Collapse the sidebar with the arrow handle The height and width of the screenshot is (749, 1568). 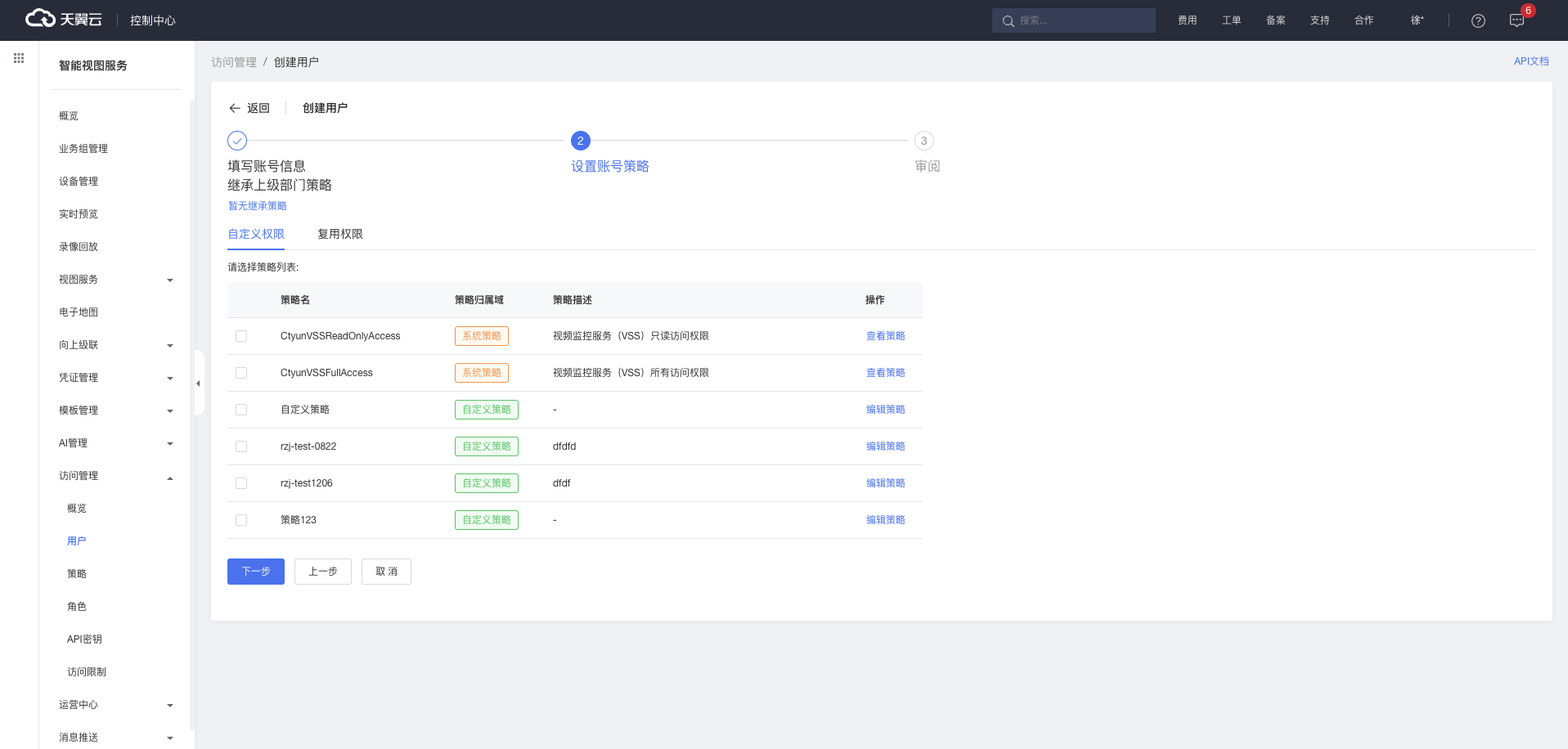tap(198, 383)
